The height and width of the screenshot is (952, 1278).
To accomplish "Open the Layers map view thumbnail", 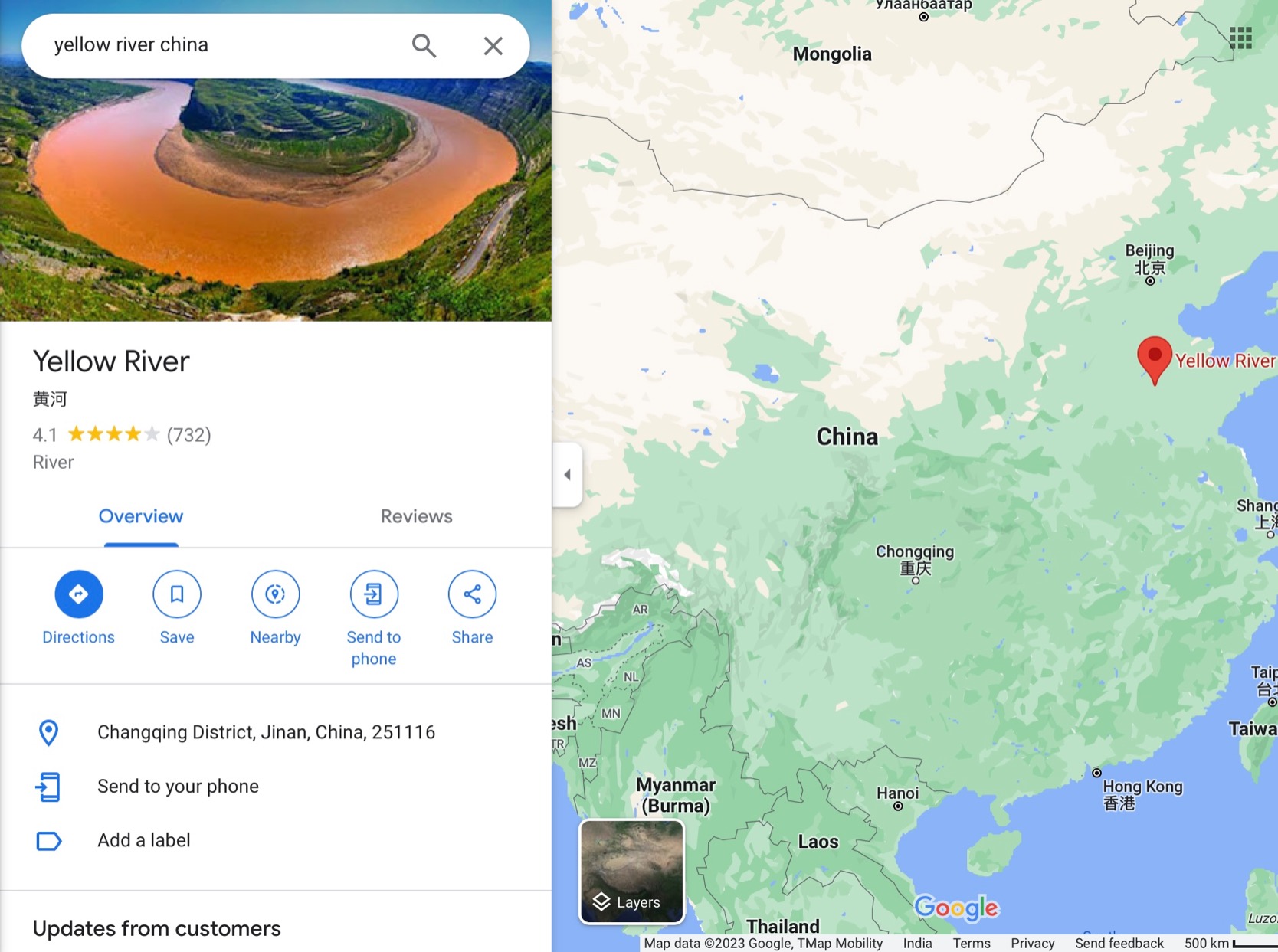I will (x=631, y=872).
